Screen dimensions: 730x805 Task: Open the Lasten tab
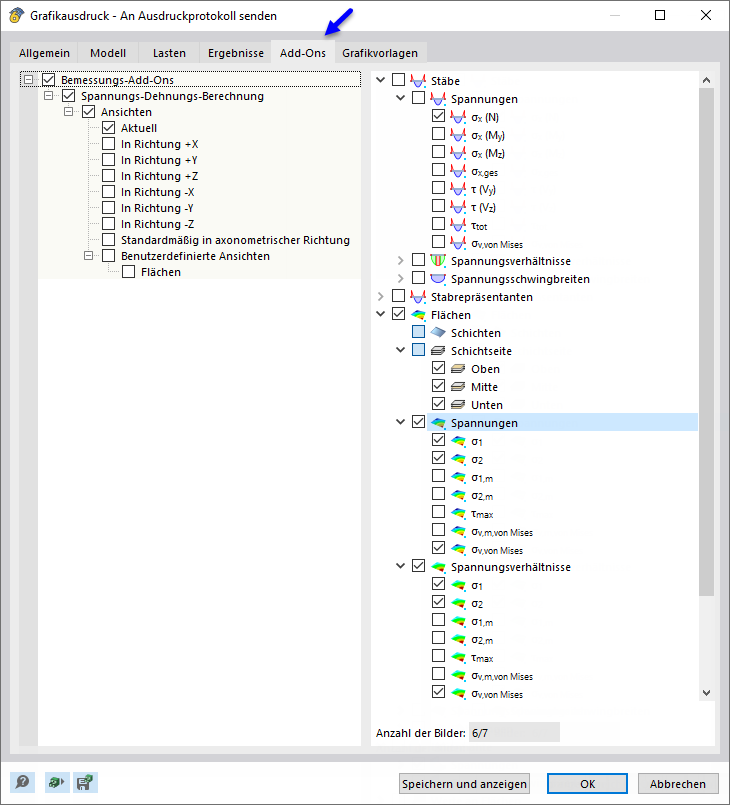pos(169,53)
